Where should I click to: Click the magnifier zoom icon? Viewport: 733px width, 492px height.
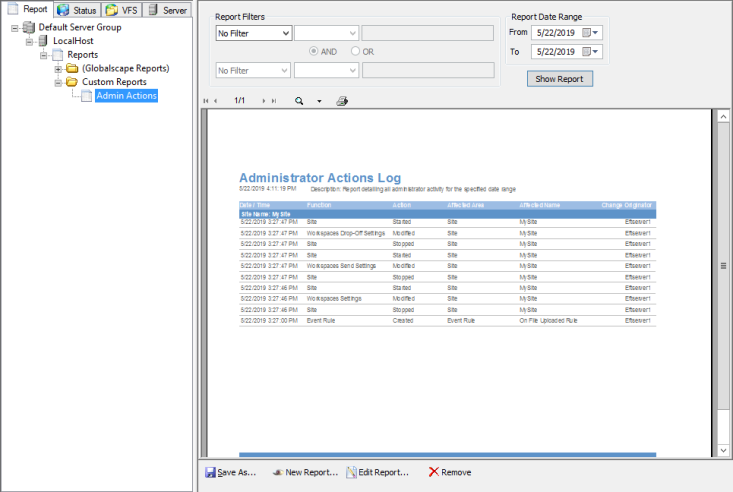click(299, 101)
